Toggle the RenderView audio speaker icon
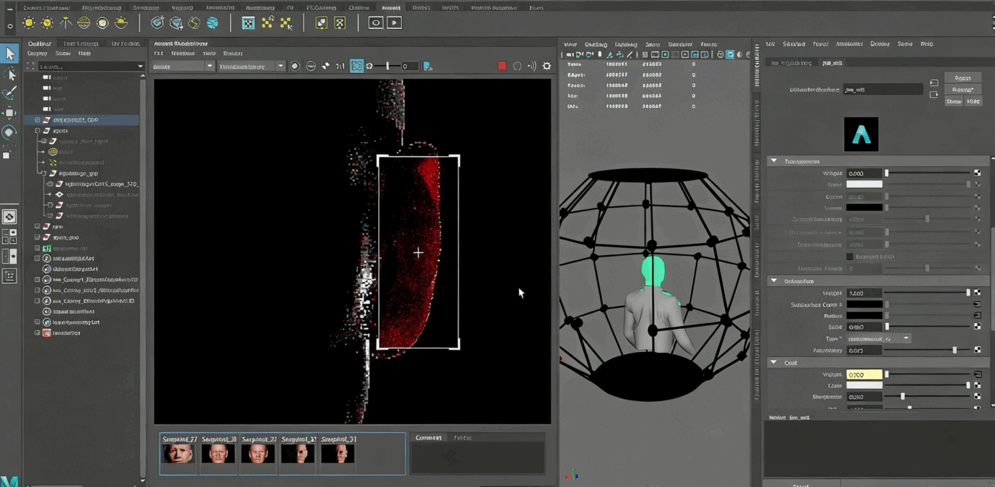The width and height of the screenshot is (995, 487). tap(531, 66)
